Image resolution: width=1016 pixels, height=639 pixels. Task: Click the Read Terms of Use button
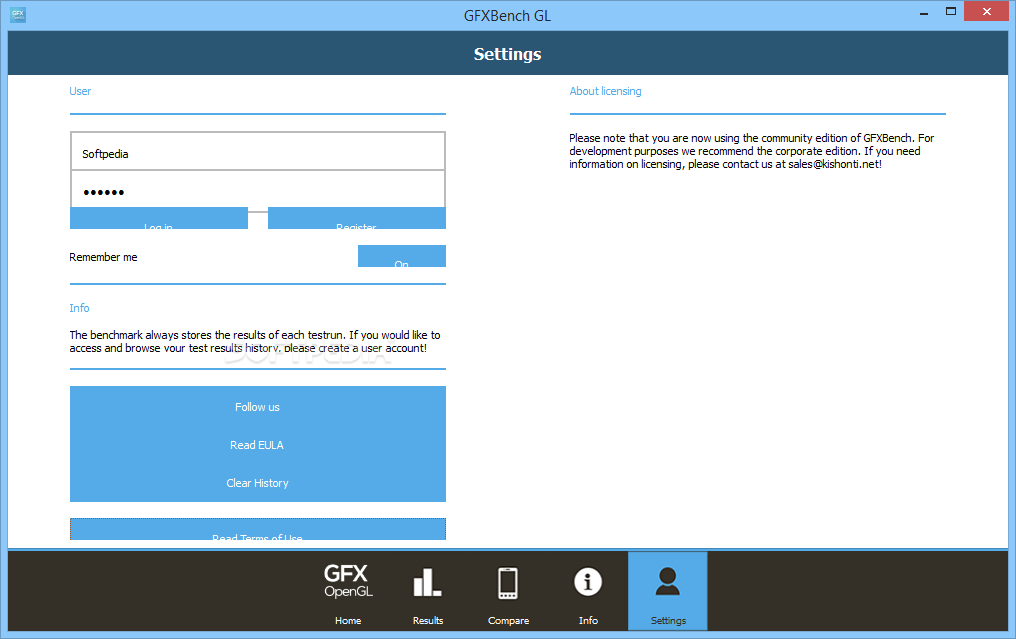click(257, 529)
